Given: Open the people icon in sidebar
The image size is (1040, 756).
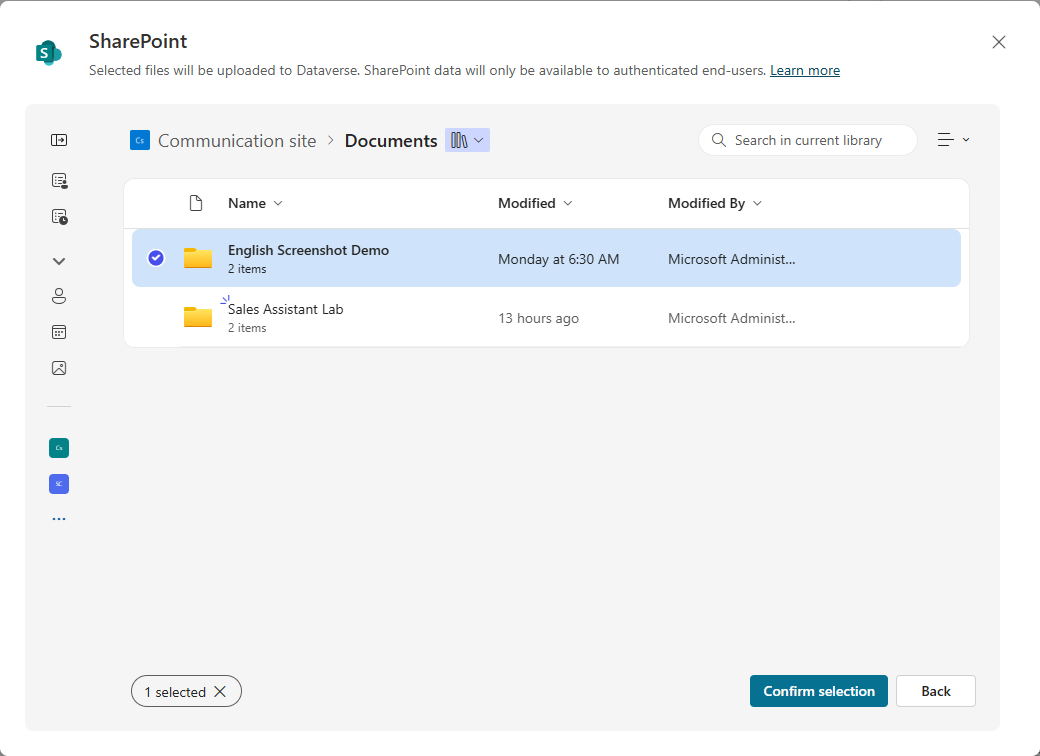Looking at the screenshot, I should [59, 296].
